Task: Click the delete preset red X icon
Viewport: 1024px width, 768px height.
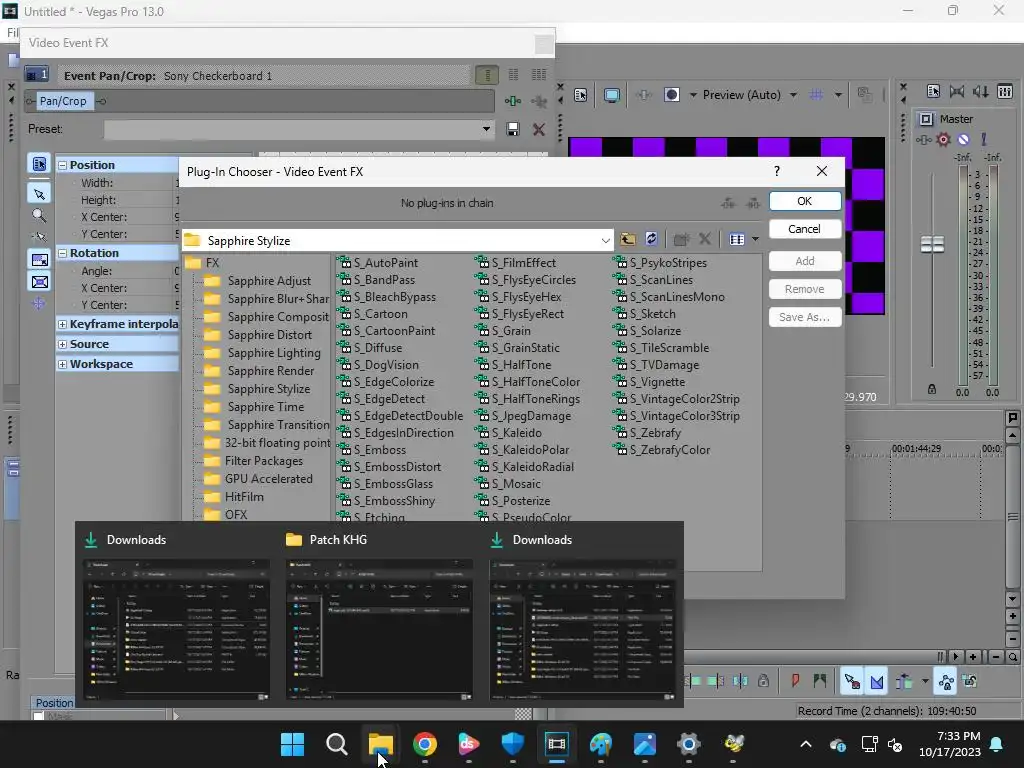Action: click(x=539, y=129)
